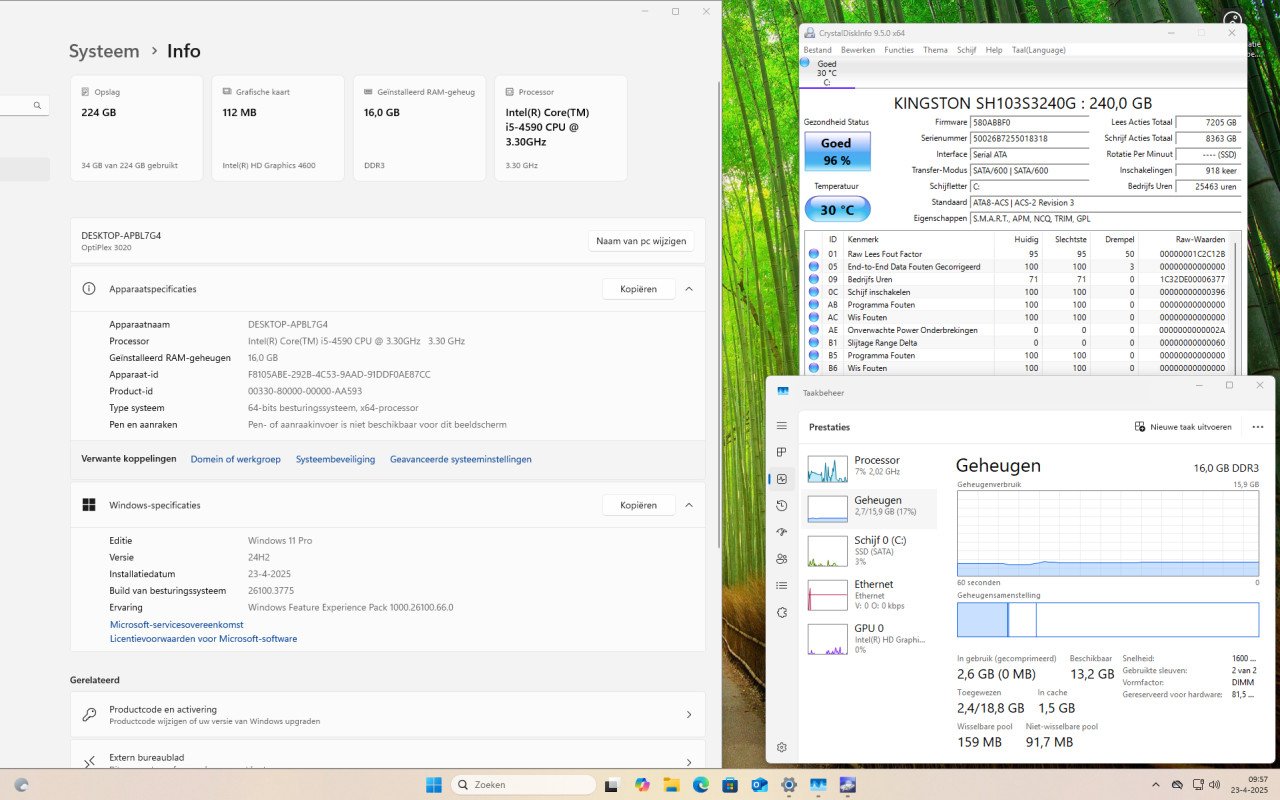Click Kopiëren in Windows-specificaties

[638, 505]
